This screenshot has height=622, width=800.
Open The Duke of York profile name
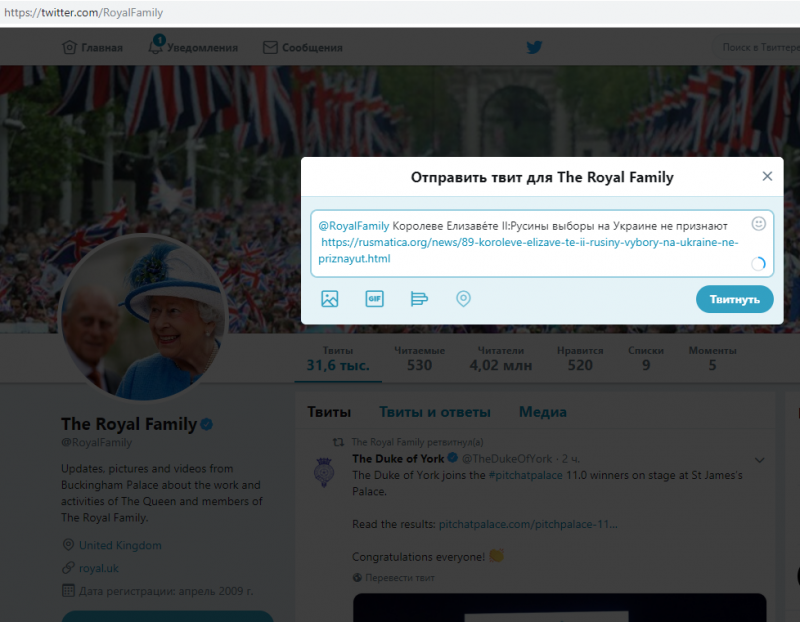(x=398, y=459)
